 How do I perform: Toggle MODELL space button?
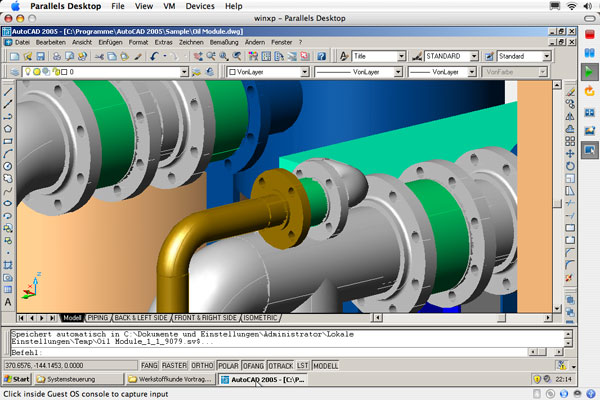click(326, 366)
